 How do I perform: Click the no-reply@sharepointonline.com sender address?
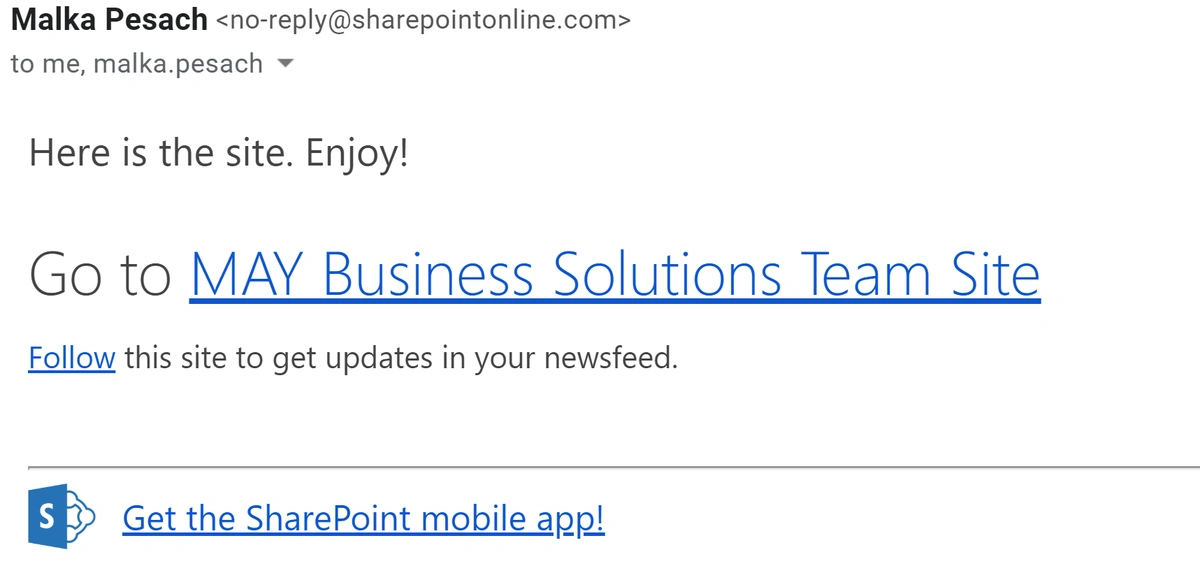coord(423,20)
